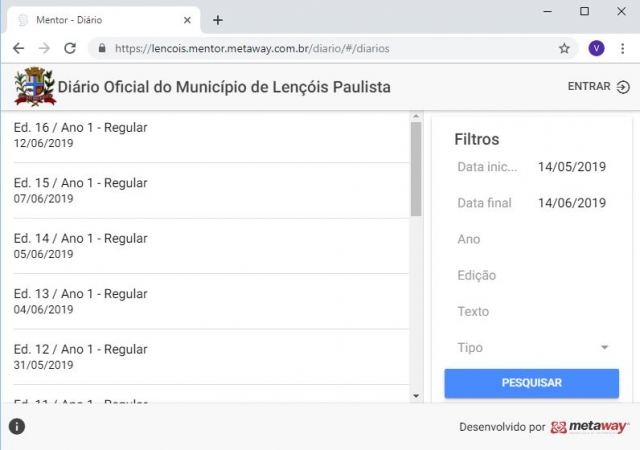The image size is (640, 450).
Task: Click the Data final date field
Action: pyautogui.click(x=532, y=203)
